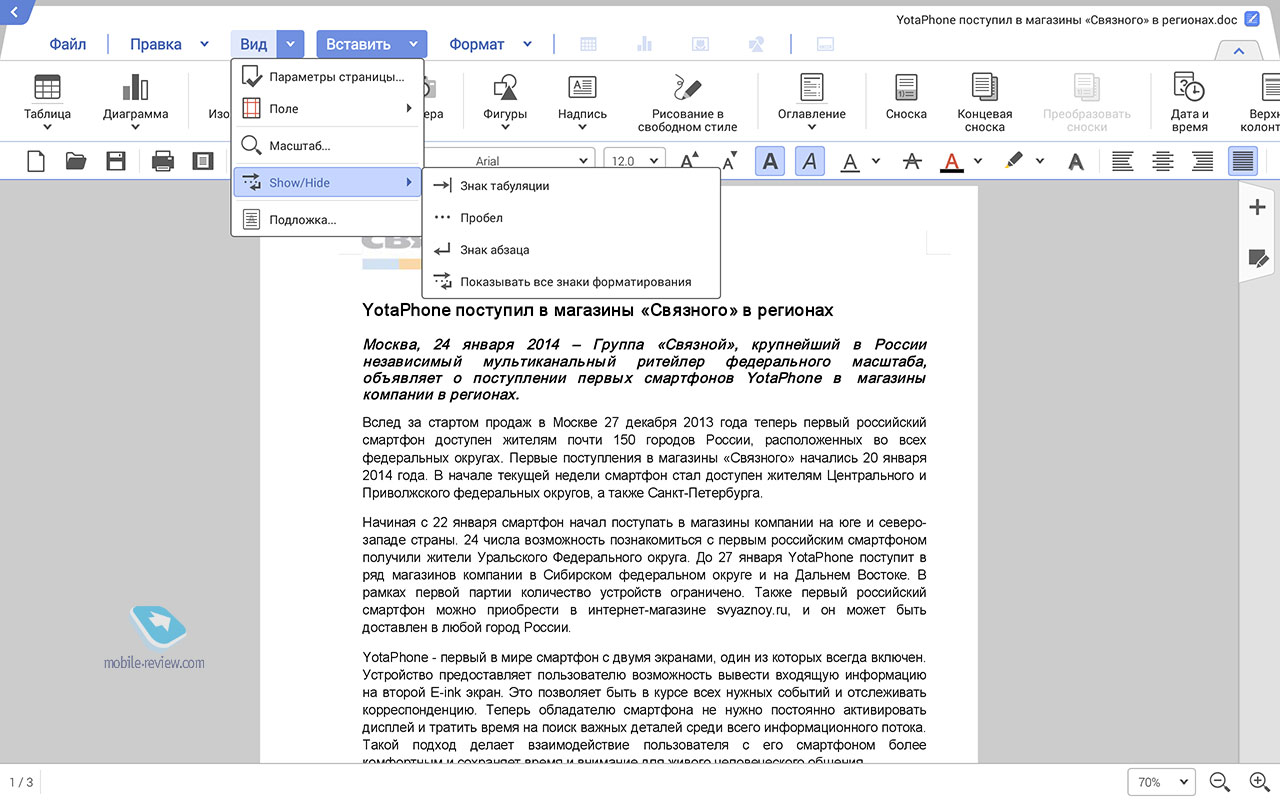Expand font color dropdown arrow
This screenshot has height=800, width=1280.
pyautogui.click(x=978, y=161)
